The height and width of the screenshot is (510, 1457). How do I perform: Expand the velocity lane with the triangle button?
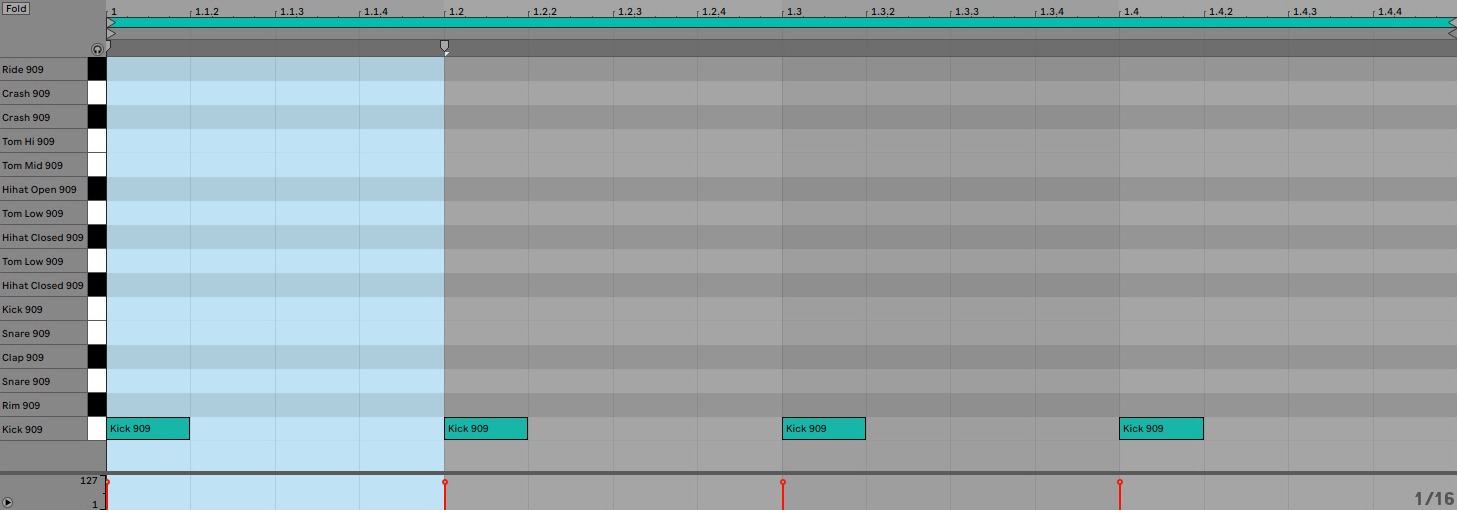click(8, 502)
